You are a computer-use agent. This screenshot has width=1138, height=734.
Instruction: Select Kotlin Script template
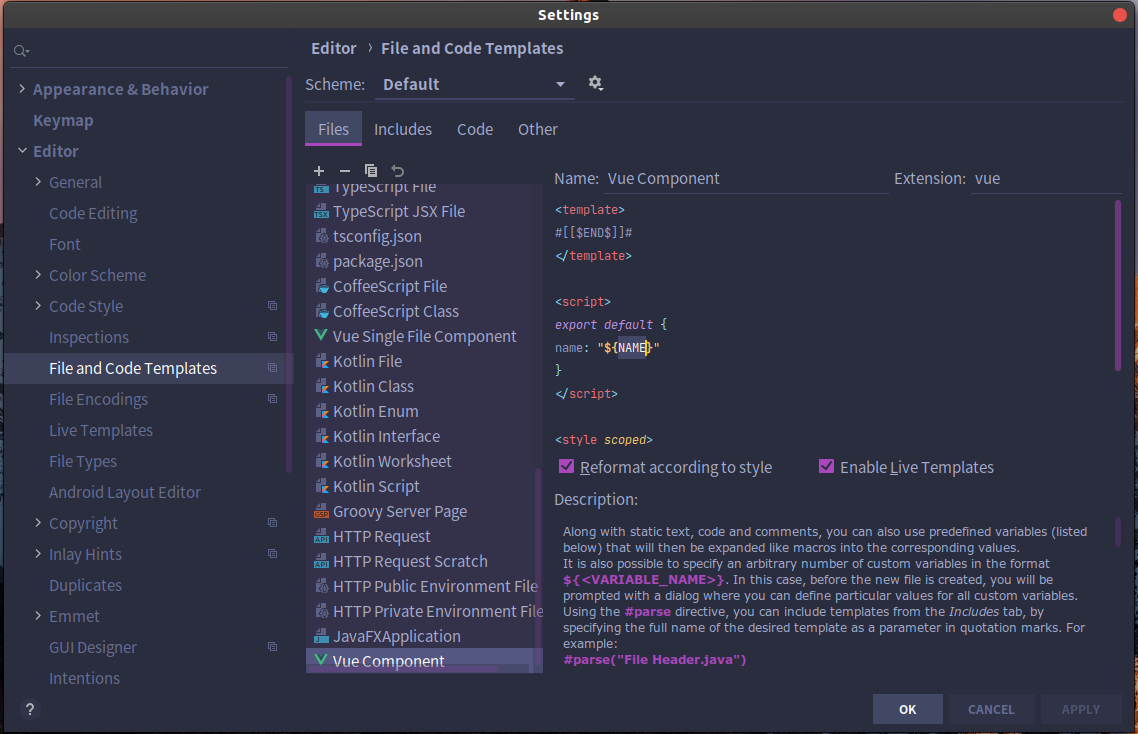(424, 486)
